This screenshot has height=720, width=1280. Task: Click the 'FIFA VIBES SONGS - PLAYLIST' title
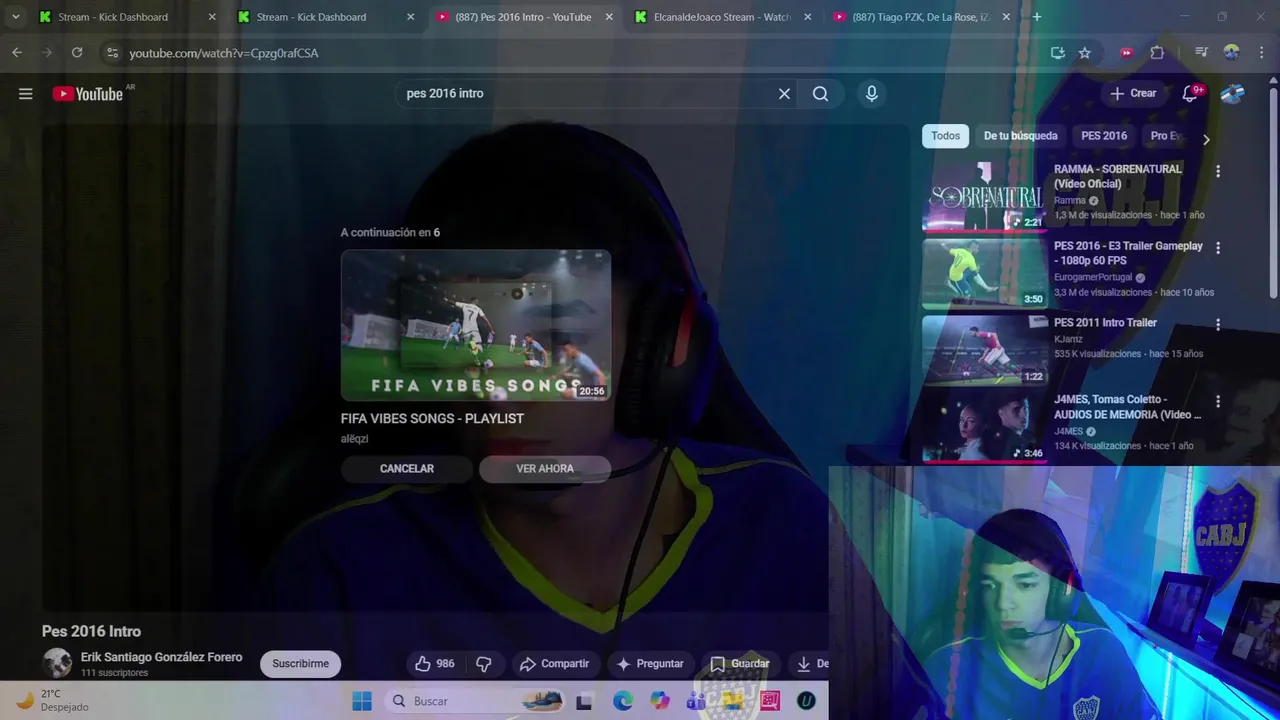click(x=432, y=419)
